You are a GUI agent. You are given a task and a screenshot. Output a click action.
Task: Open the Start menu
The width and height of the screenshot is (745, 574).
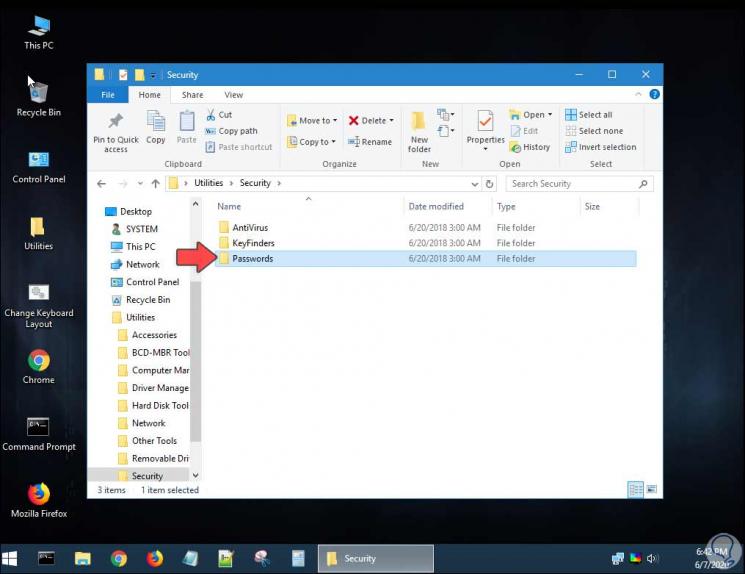coord(10,558)
